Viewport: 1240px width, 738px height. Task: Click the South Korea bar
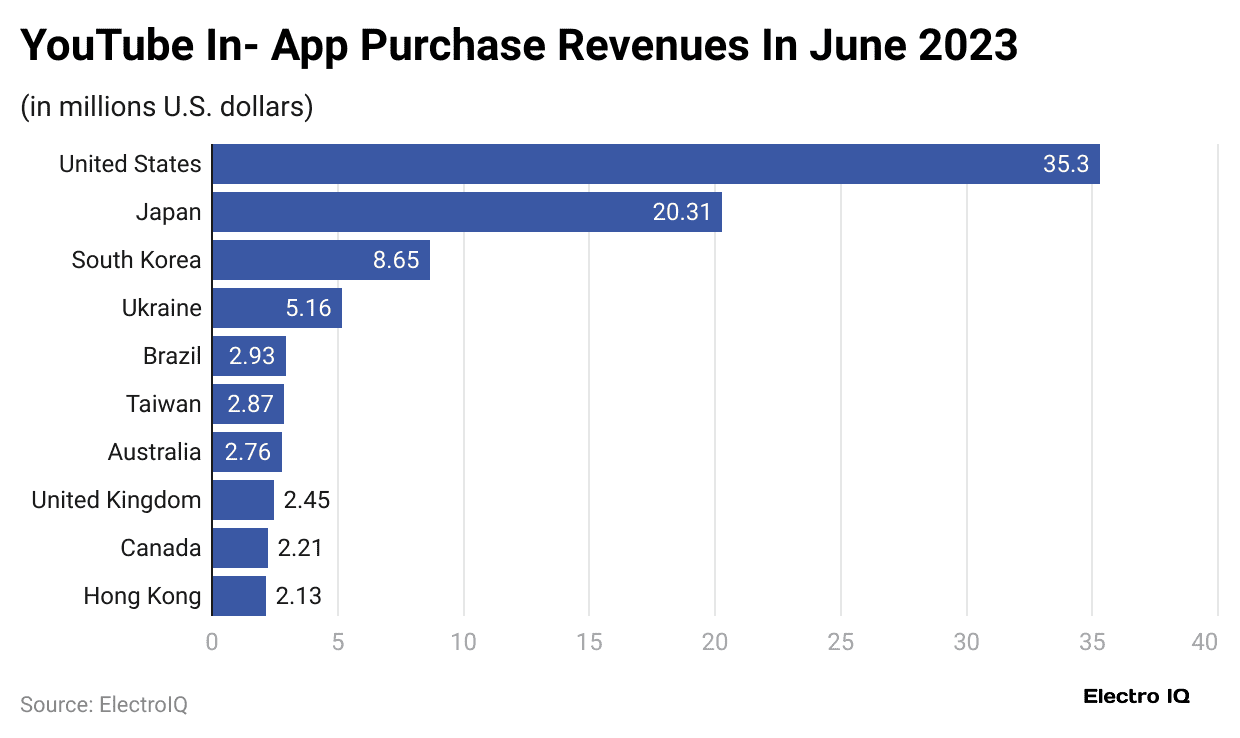(320, 259)
